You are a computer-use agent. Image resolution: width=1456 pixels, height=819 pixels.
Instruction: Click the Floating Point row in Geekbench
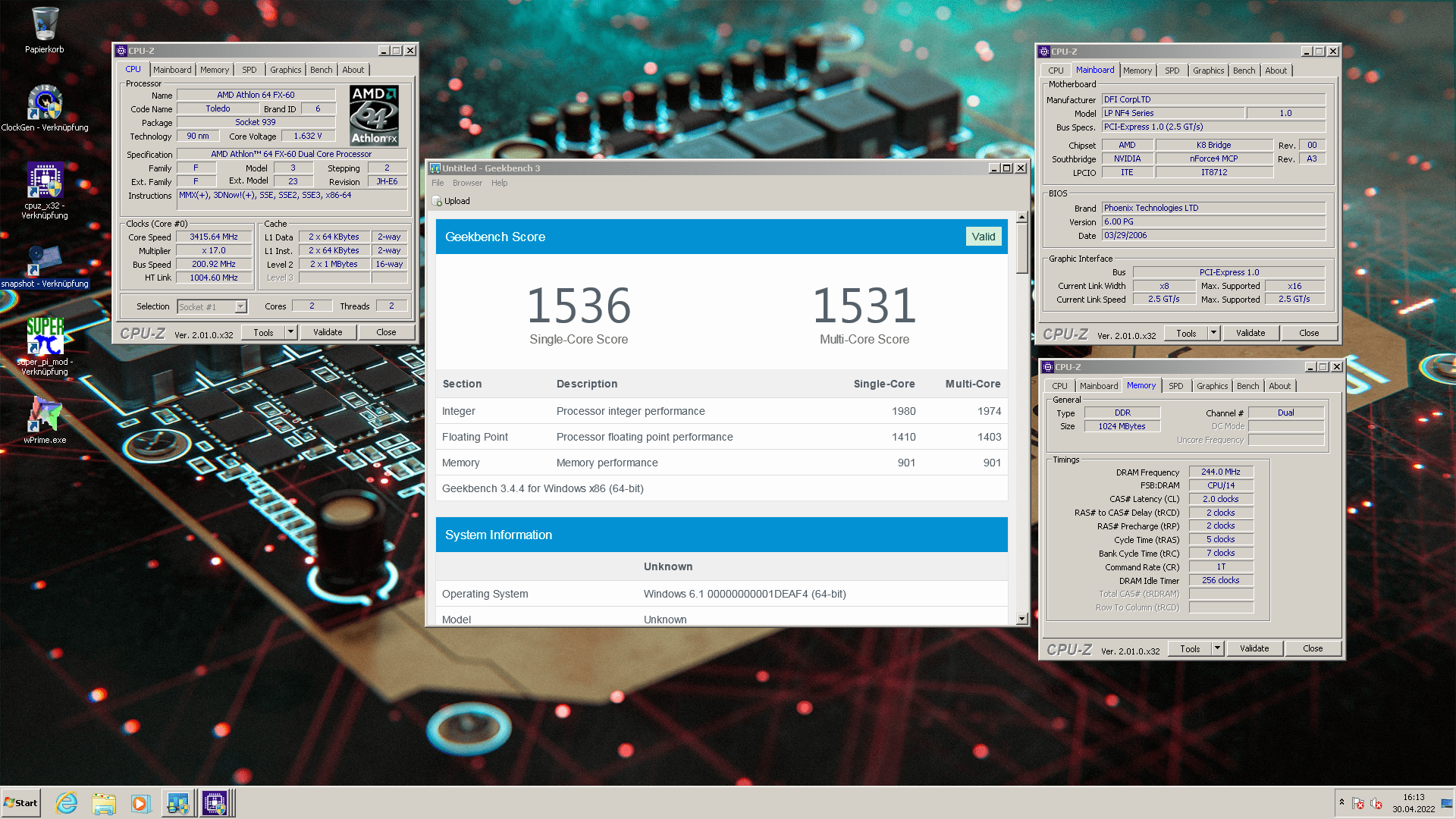tap(721, 437)
